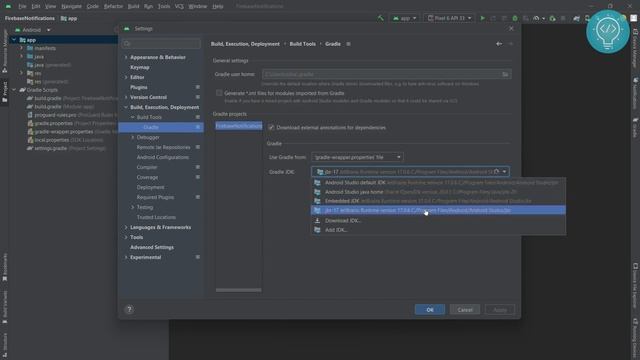Expand the Editor settings group
The image size is (640, 360).
coord(126,77)
